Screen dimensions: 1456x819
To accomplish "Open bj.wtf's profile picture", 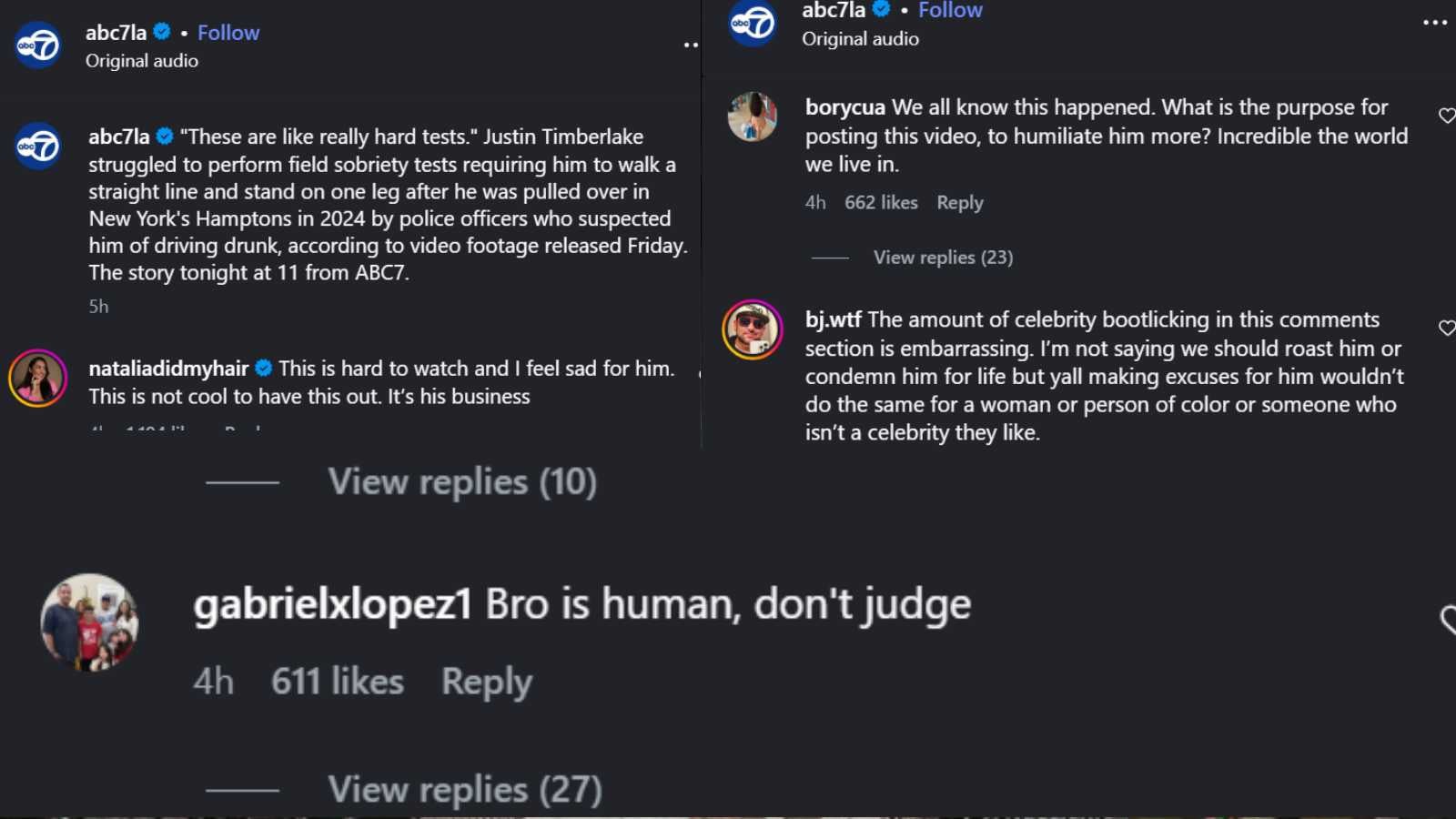I will click(x=753, y=329).
